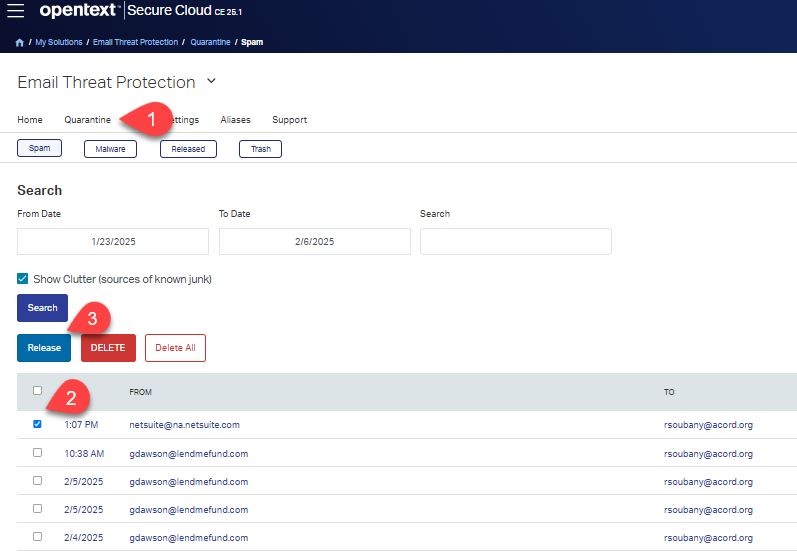This screenshot has height=551, width=797.
Task: View the Released messages folder
Action: [188, 149]
